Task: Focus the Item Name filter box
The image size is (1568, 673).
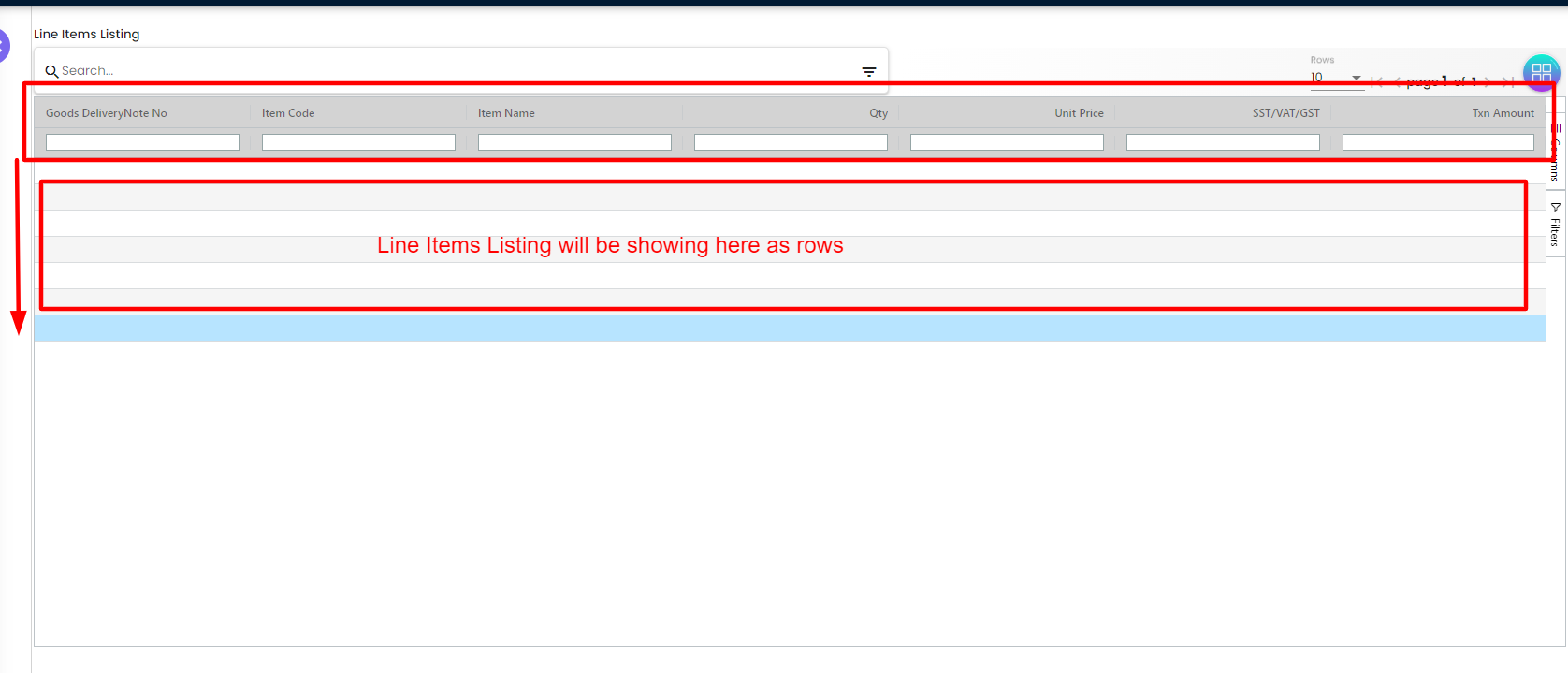Action: point(574,142)
